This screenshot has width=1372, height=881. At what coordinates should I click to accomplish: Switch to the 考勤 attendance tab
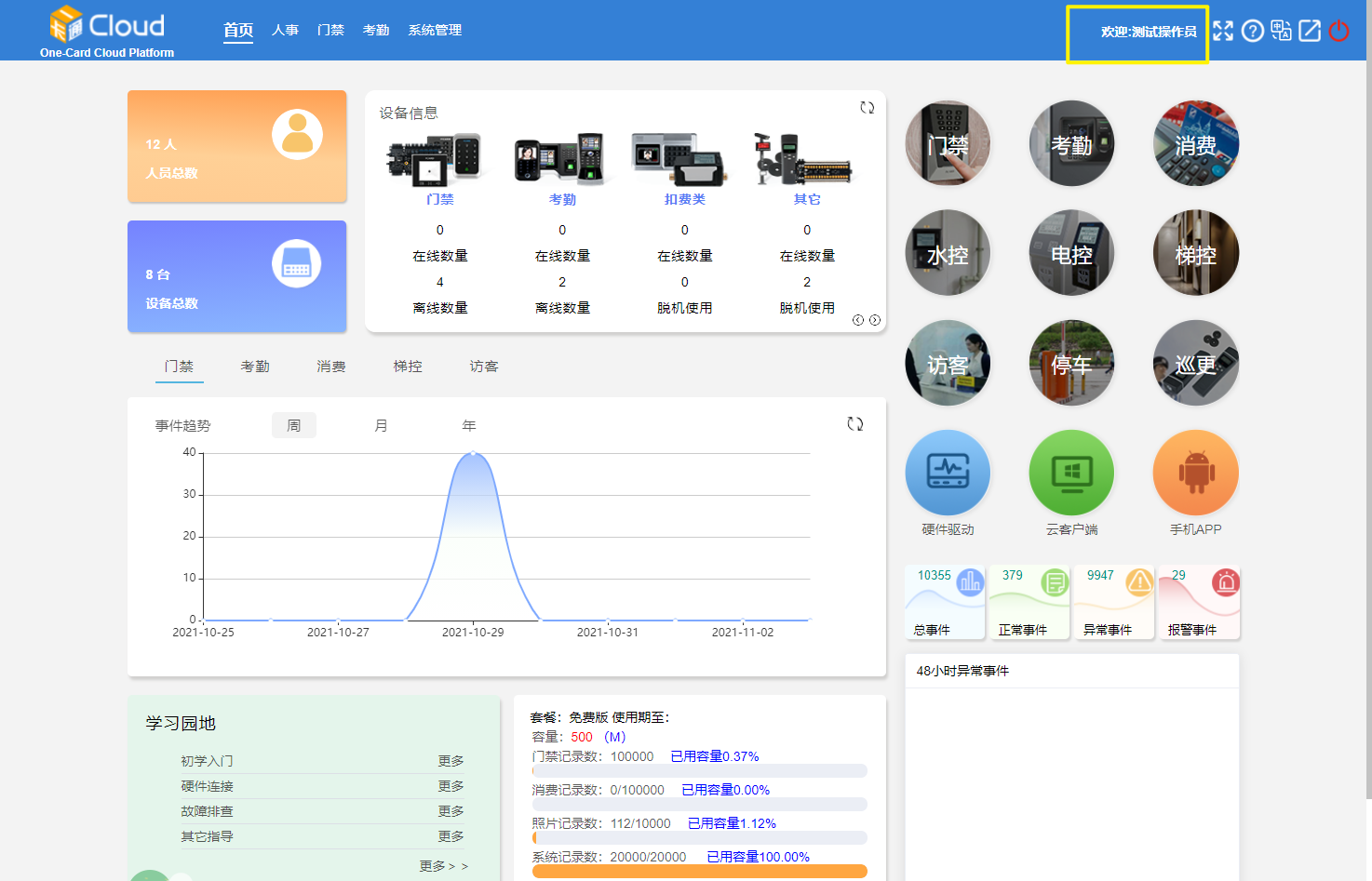255,367
